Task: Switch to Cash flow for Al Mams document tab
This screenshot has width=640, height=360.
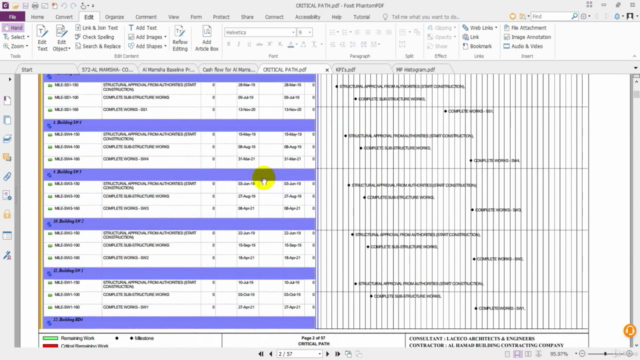Action: tap(228, 69)
